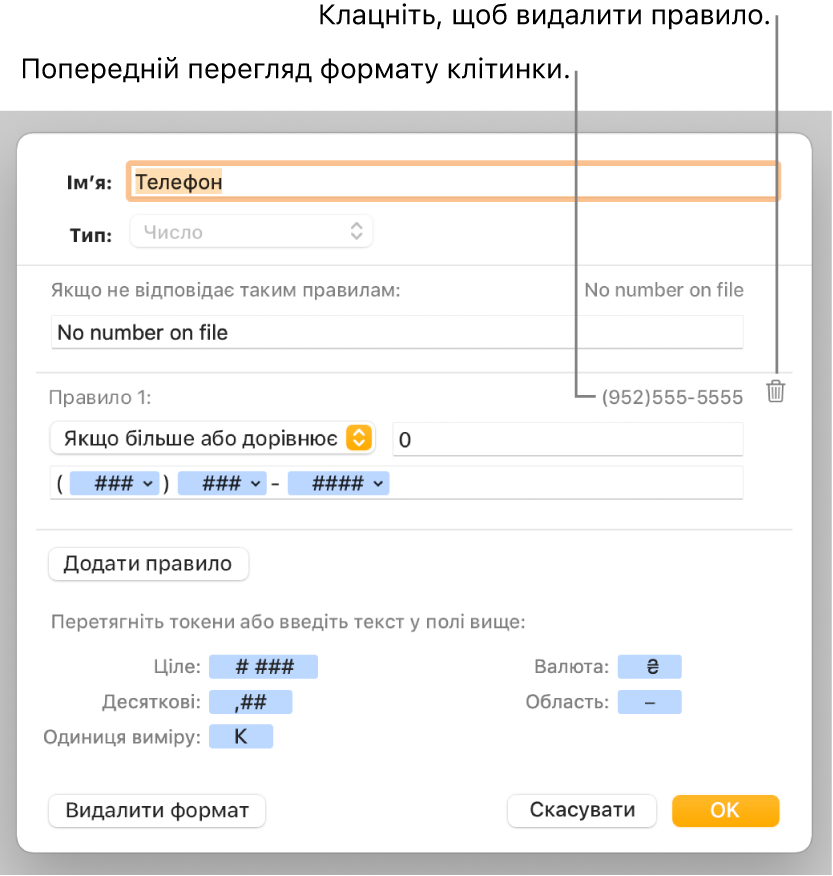
Task: Click the preview text (952)555-5555
Action: [672, 397]
